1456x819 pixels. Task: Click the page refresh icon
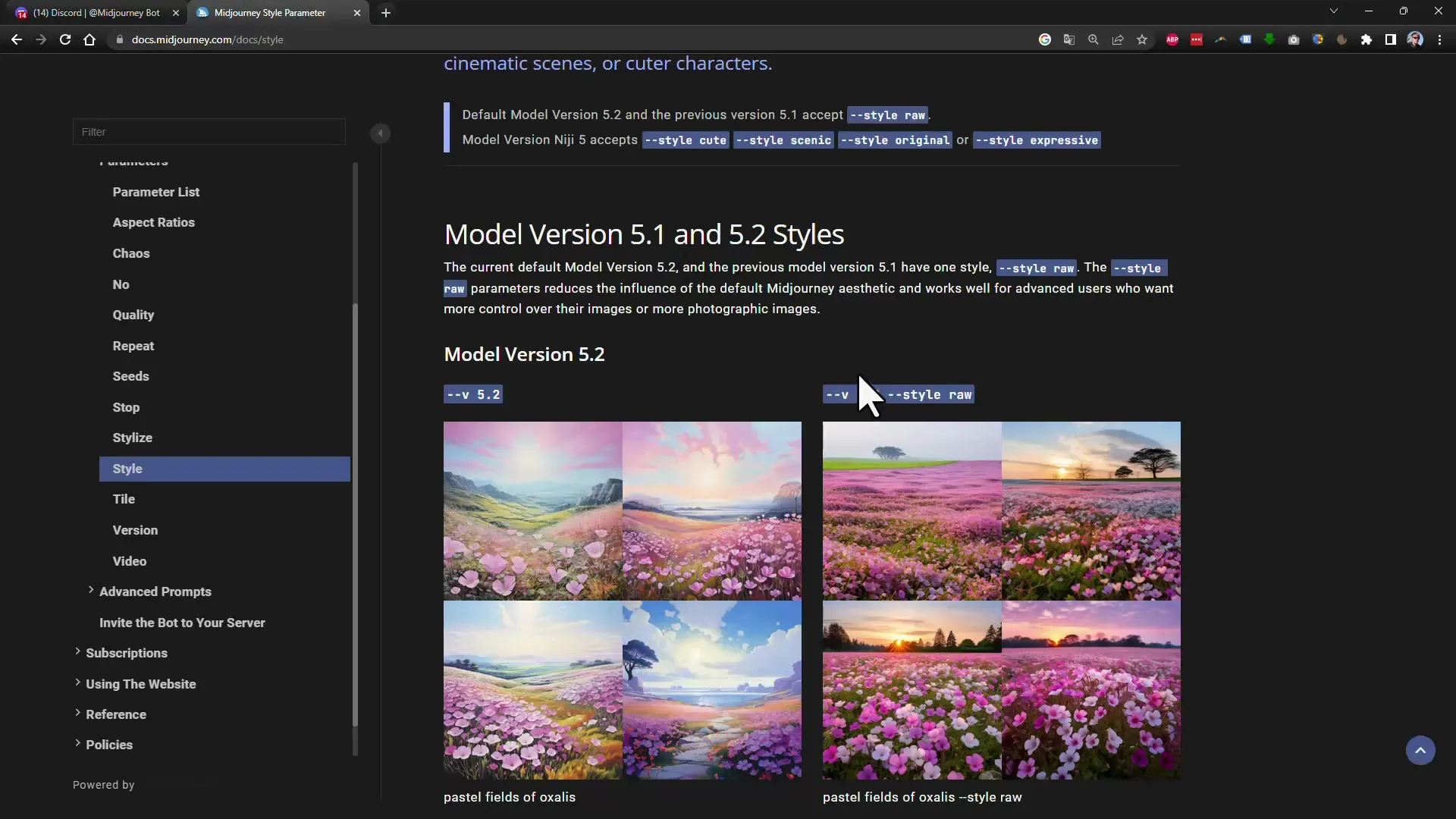(x=65, y=39)
